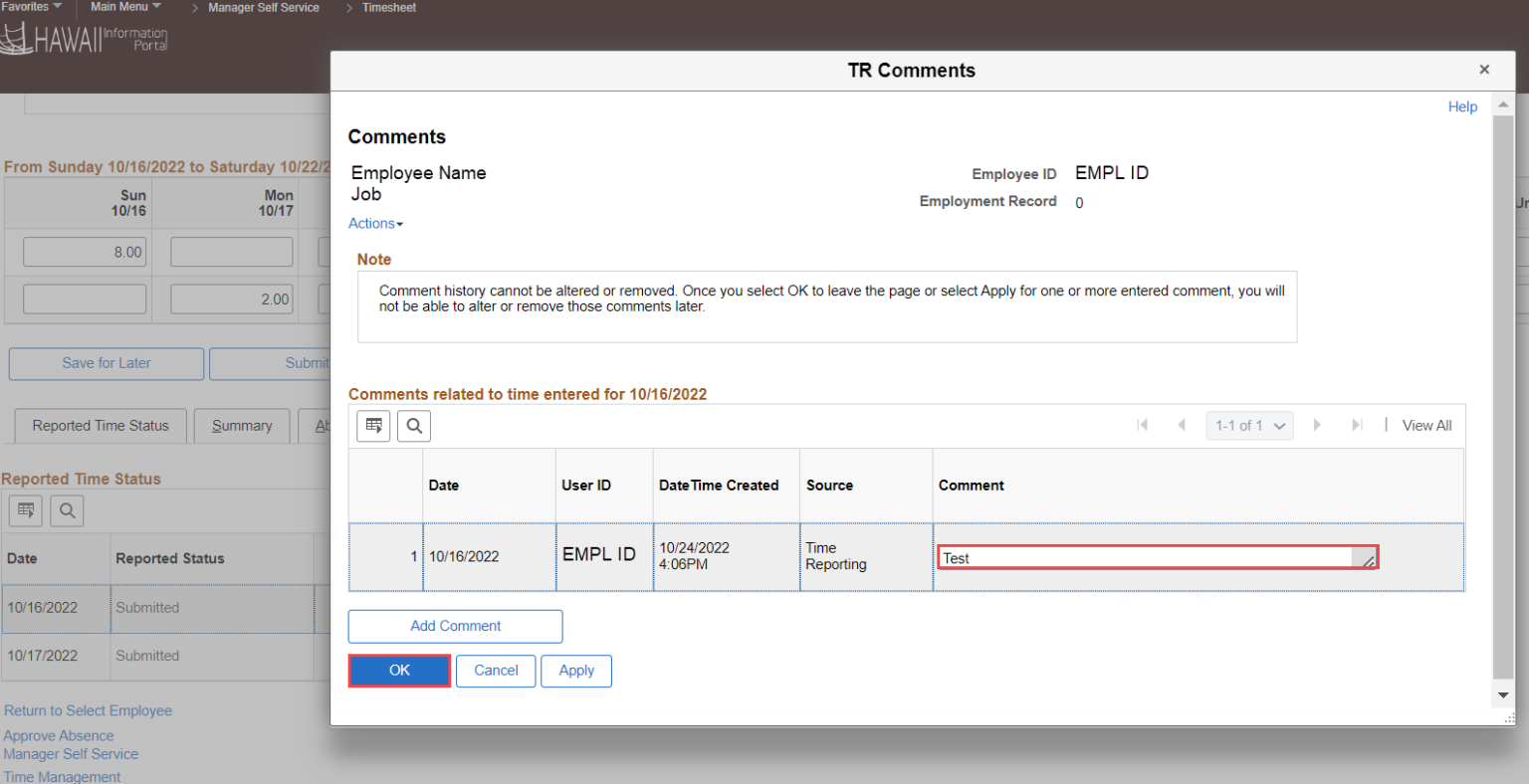Expand the Favorites menu dropdown

coord(30,7)
